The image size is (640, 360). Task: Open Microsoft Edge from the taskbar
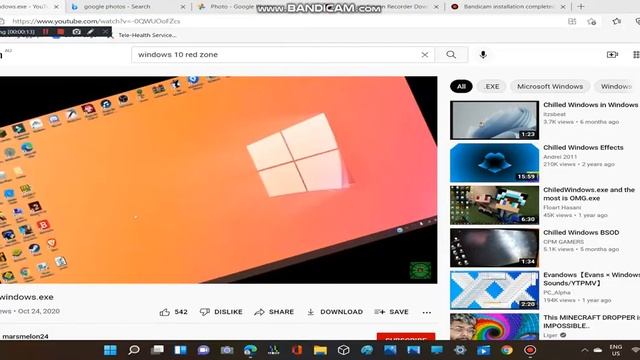click(250, 350)
